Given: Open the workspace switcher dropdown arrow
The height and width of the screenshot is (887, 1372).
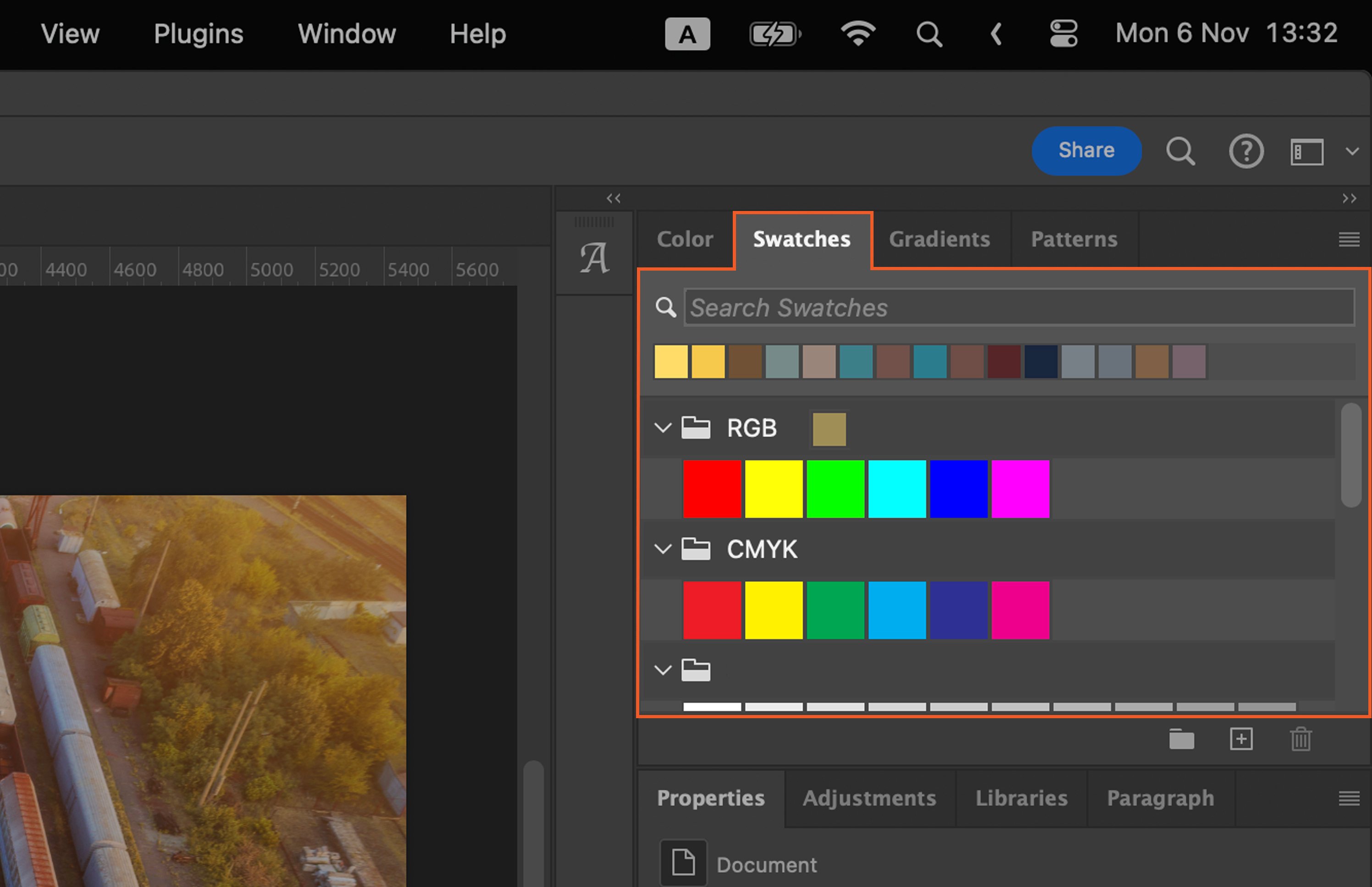Looking at the screenshot, I should [x=1352, y=151].
